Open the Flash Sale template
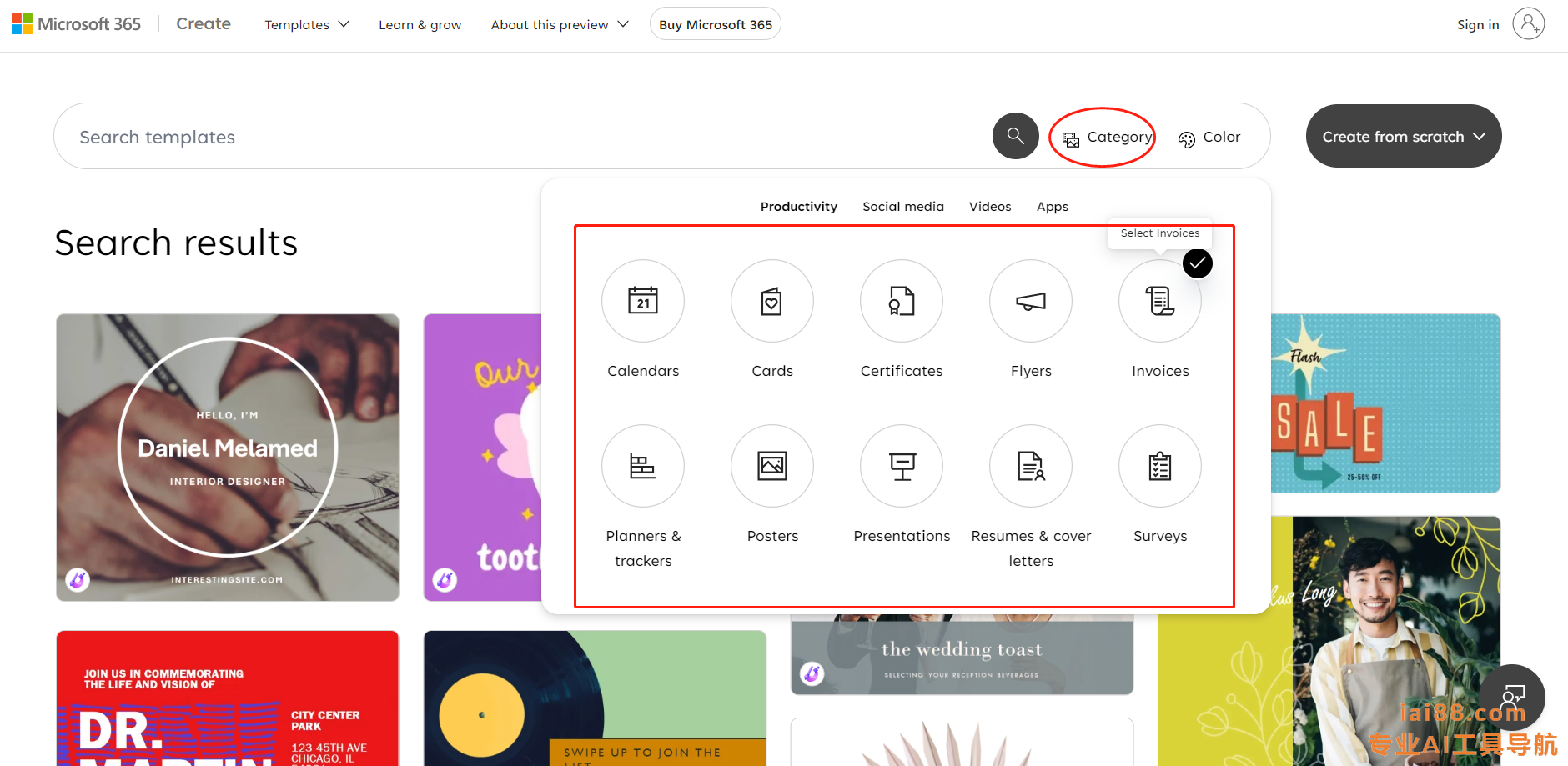 (x=1385, y=403)
